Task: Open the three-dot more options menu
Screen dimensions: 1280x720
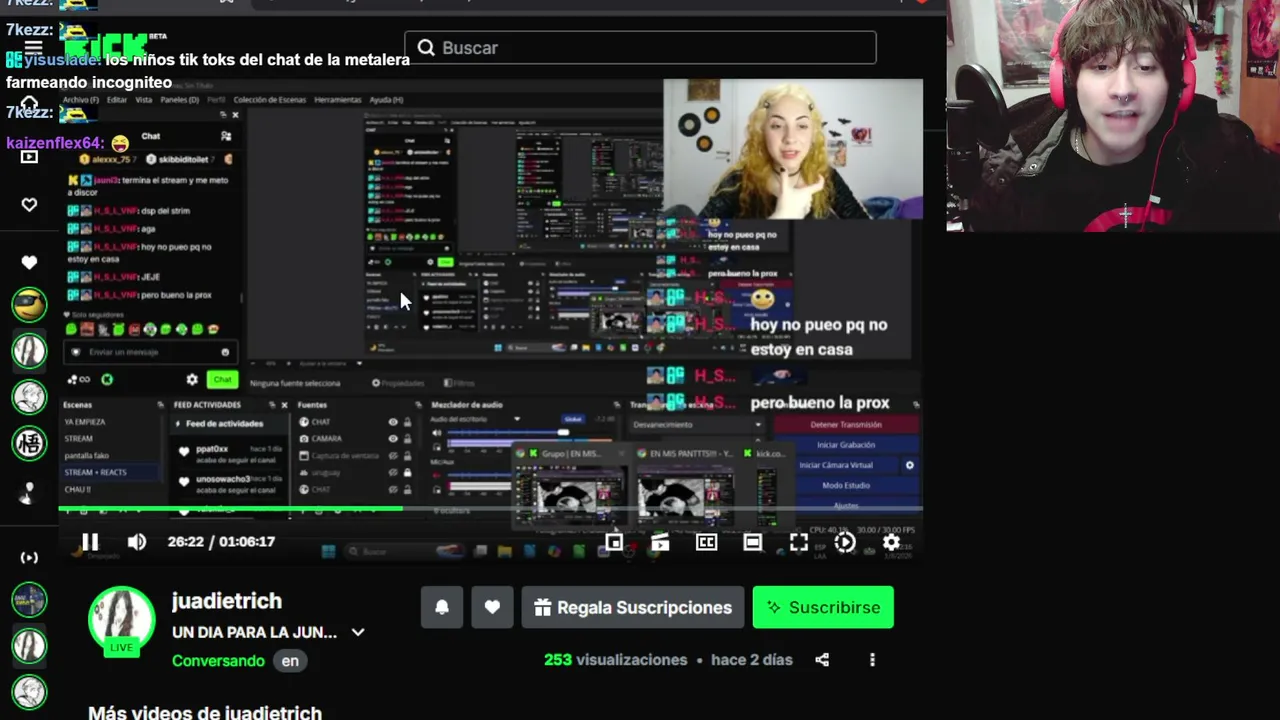Action: [872, 660]
